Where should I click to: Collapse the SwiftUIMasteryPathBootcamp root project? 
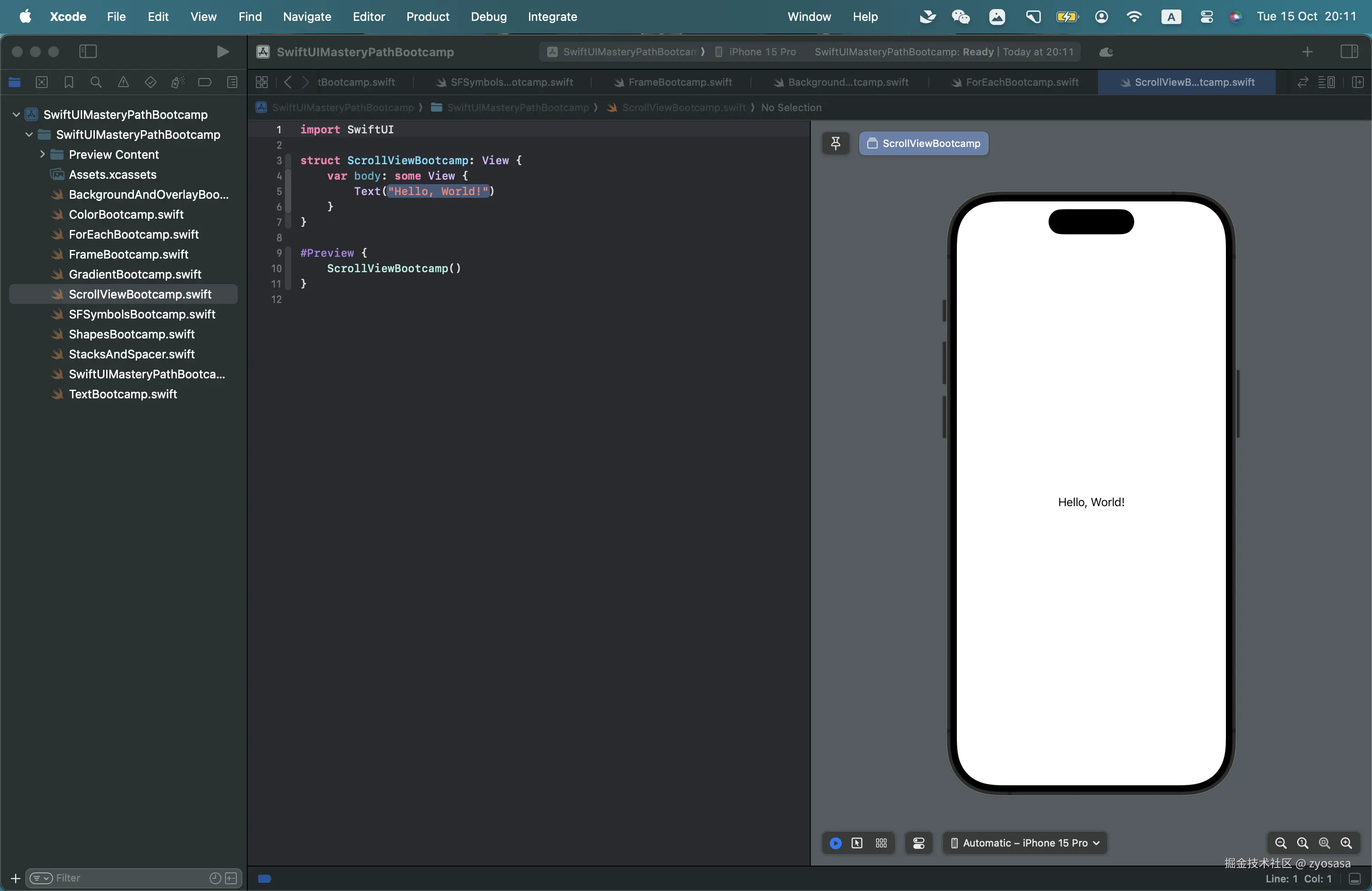[x=16, y=115]
